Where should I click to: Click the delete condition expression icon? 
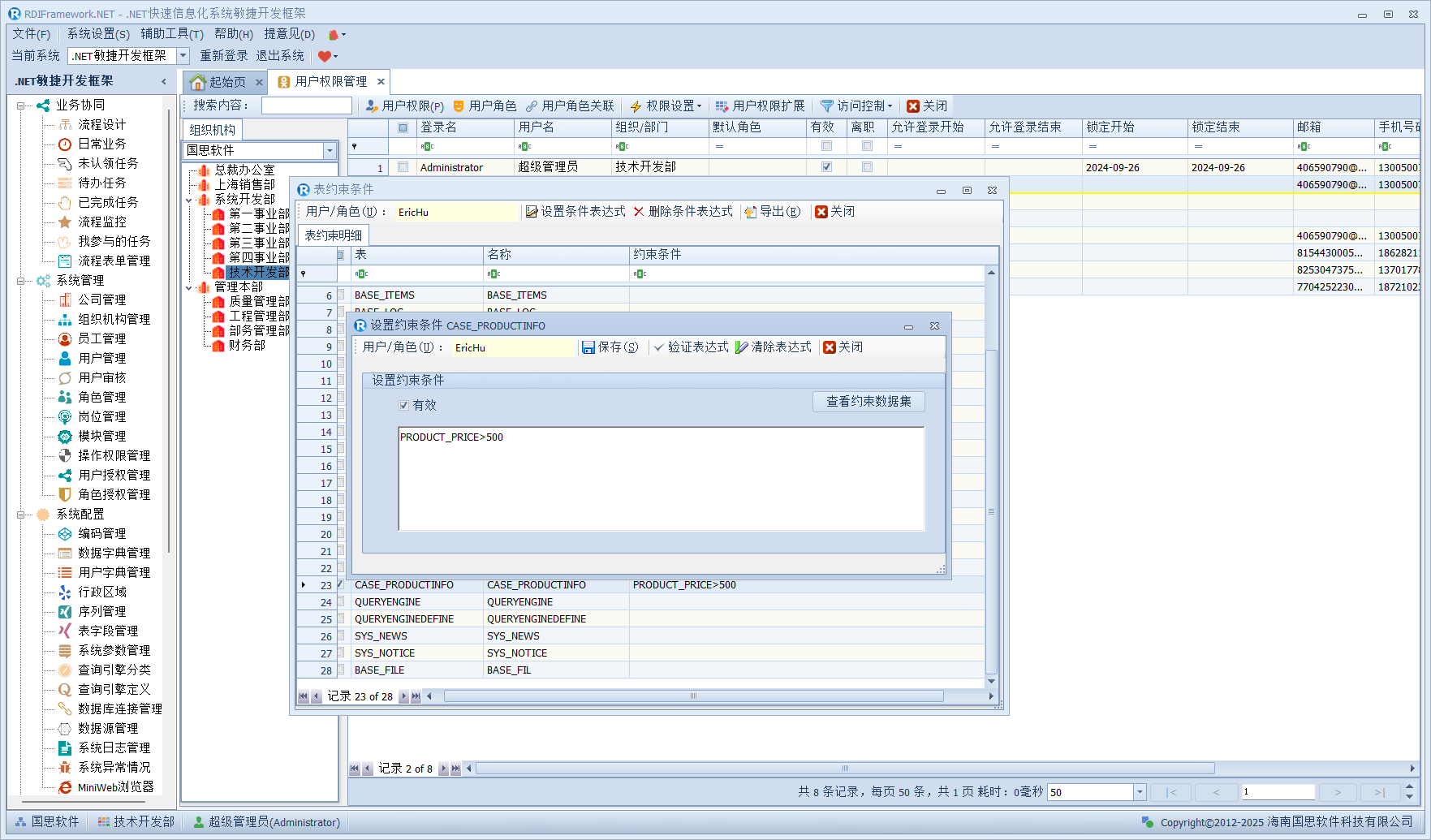[x=639, y=212]
